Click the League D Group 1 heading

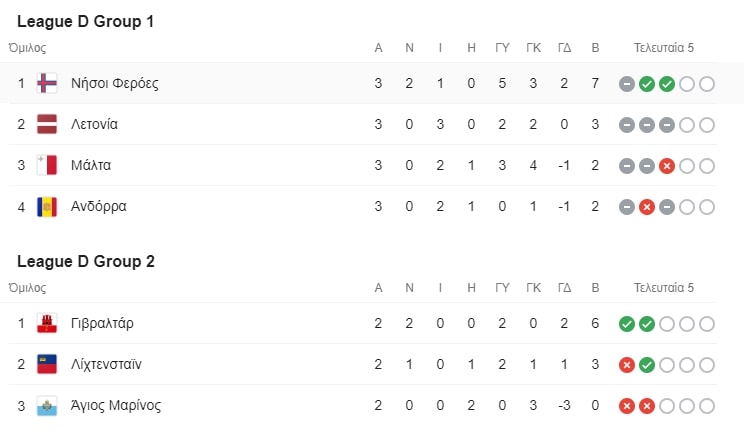tap(85, 21)
